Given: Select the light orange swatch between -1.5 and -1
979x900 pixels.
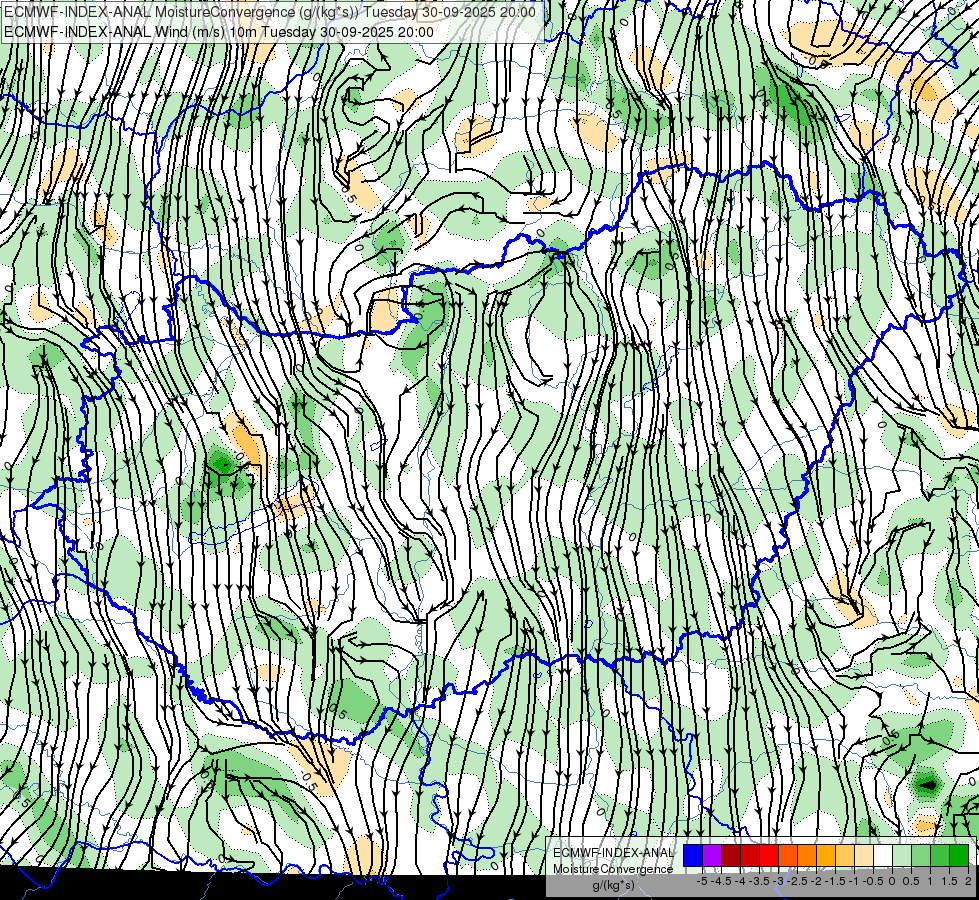Looking at the screenshot, I should [845, 855].
